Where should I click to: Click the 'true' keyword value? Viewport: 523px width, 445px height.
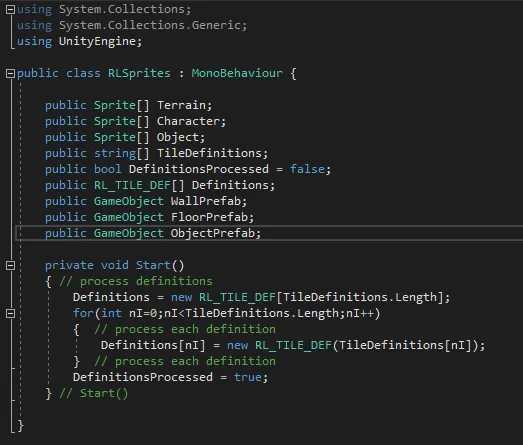(248, 378)
